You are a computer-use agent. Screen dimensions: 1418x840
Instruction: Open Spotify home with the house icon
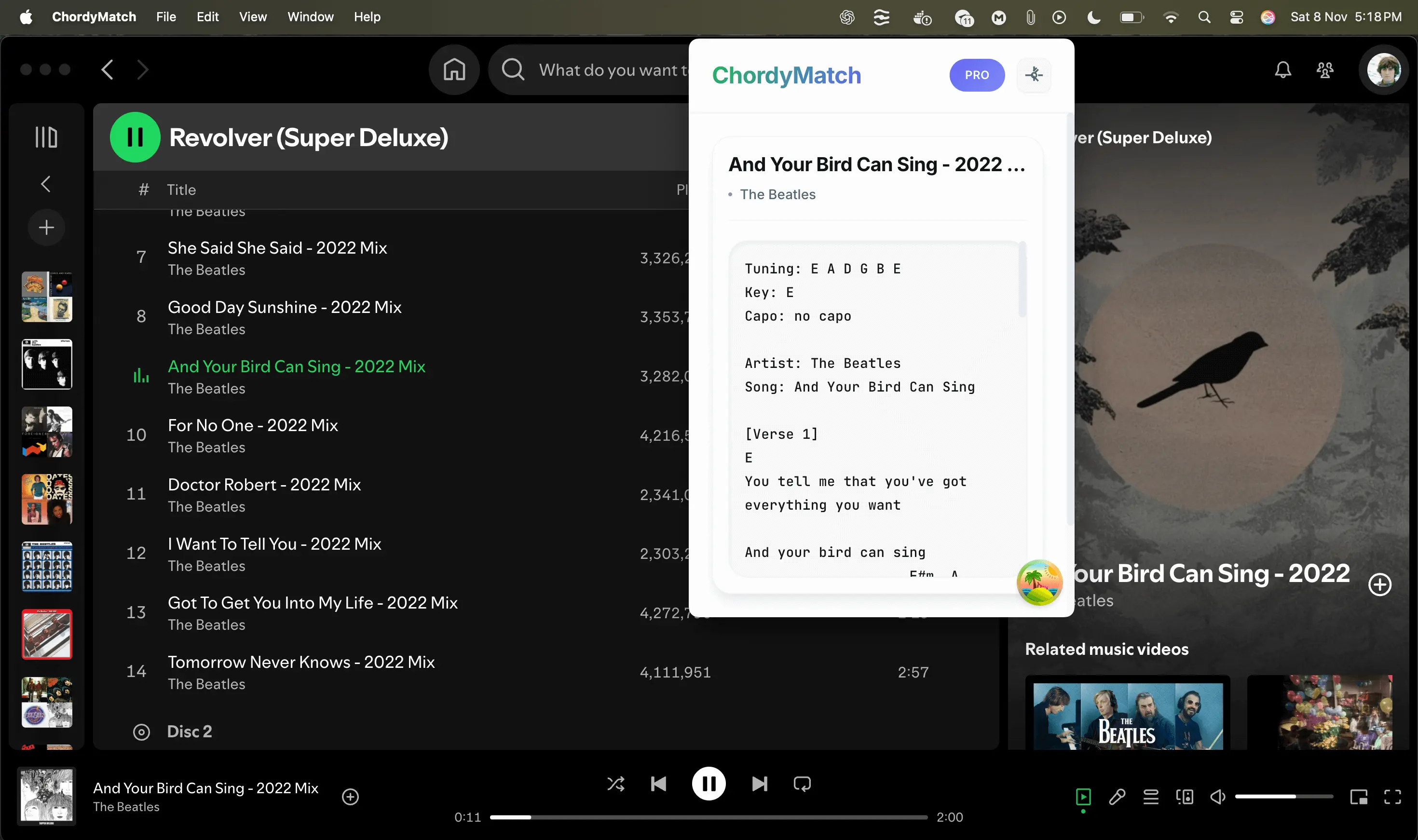[x=454, y=69]
